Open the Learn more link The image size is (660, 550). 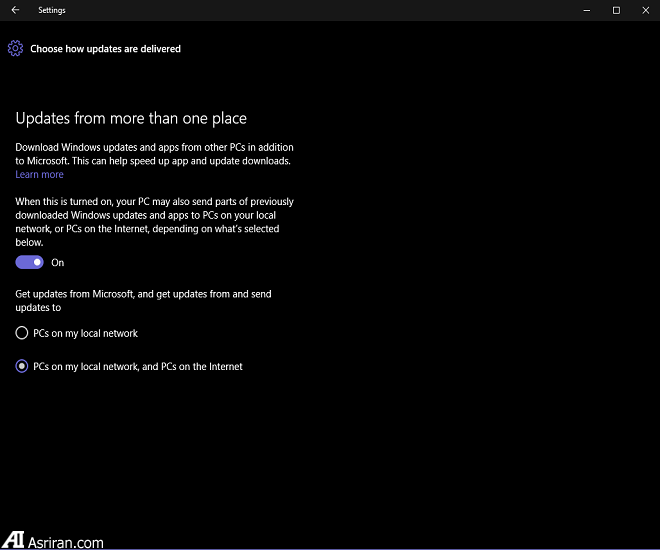(39, 175)
